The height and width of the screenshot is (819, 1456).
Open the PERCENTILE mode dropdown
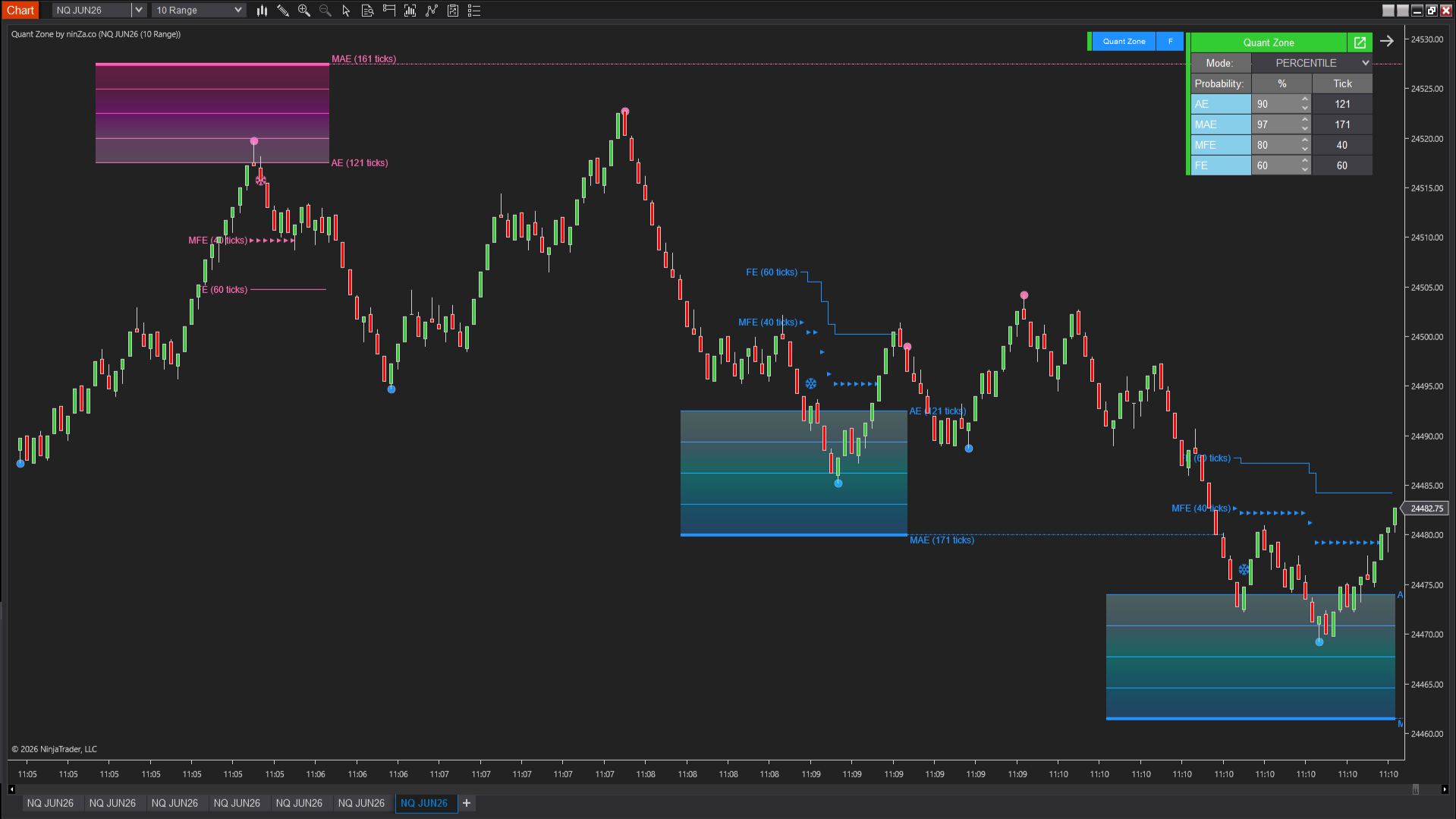coord(1311,63)
